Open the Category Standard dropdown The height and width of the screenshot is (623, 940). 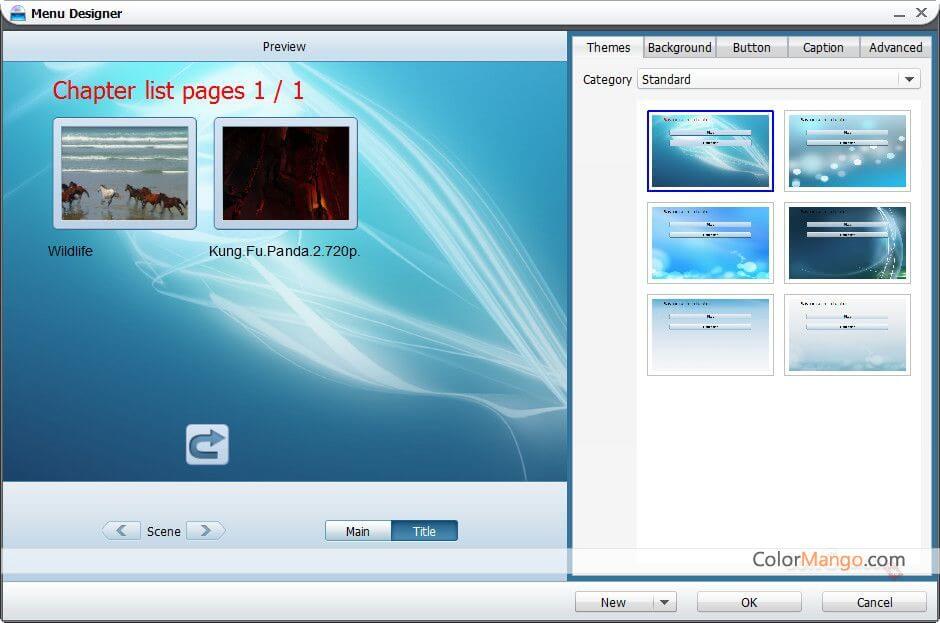coord(908,79)
